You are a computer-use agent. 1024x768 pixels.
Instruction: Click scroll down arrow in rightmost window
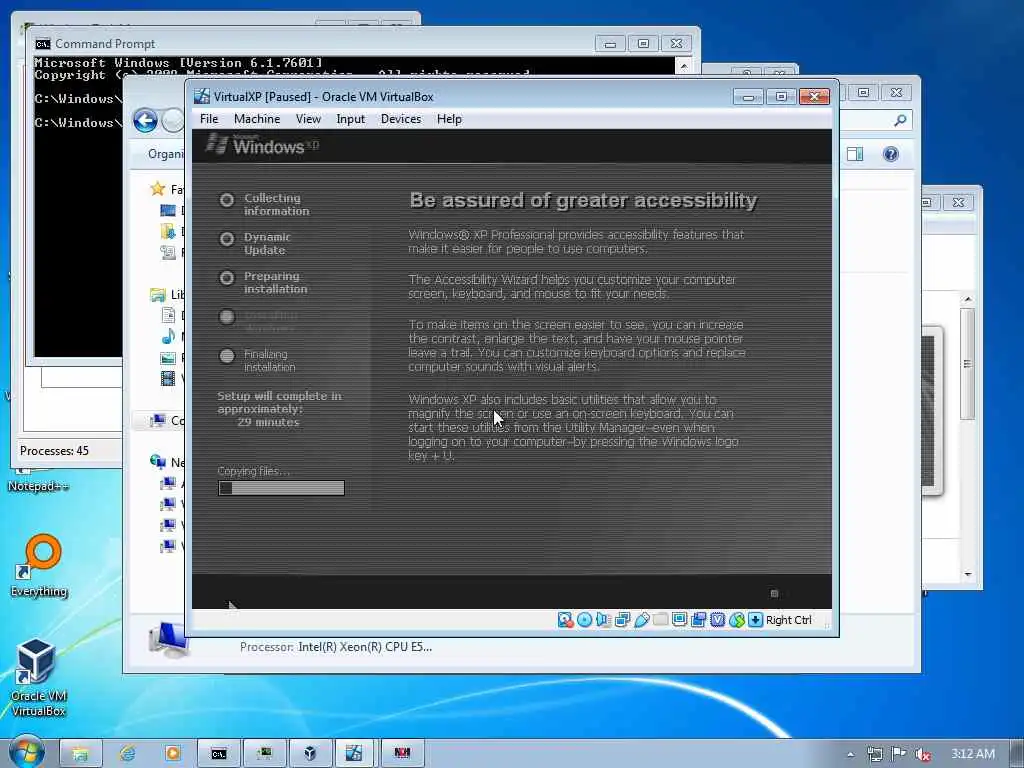click(968, 574)
